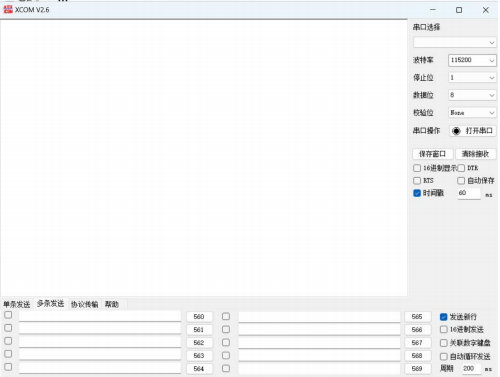Enable the 16进制显示 hex display checkbox
Image resolution: width=500 pixels, height=377 pixels.
[417, 168]
